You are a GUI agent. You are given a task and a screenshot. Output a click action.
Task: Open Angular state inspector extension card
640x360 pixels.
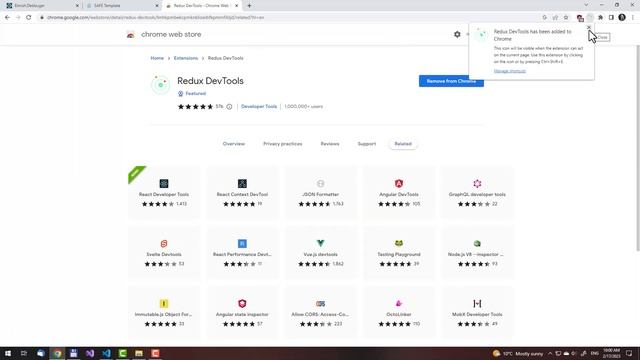coord(242,313)
